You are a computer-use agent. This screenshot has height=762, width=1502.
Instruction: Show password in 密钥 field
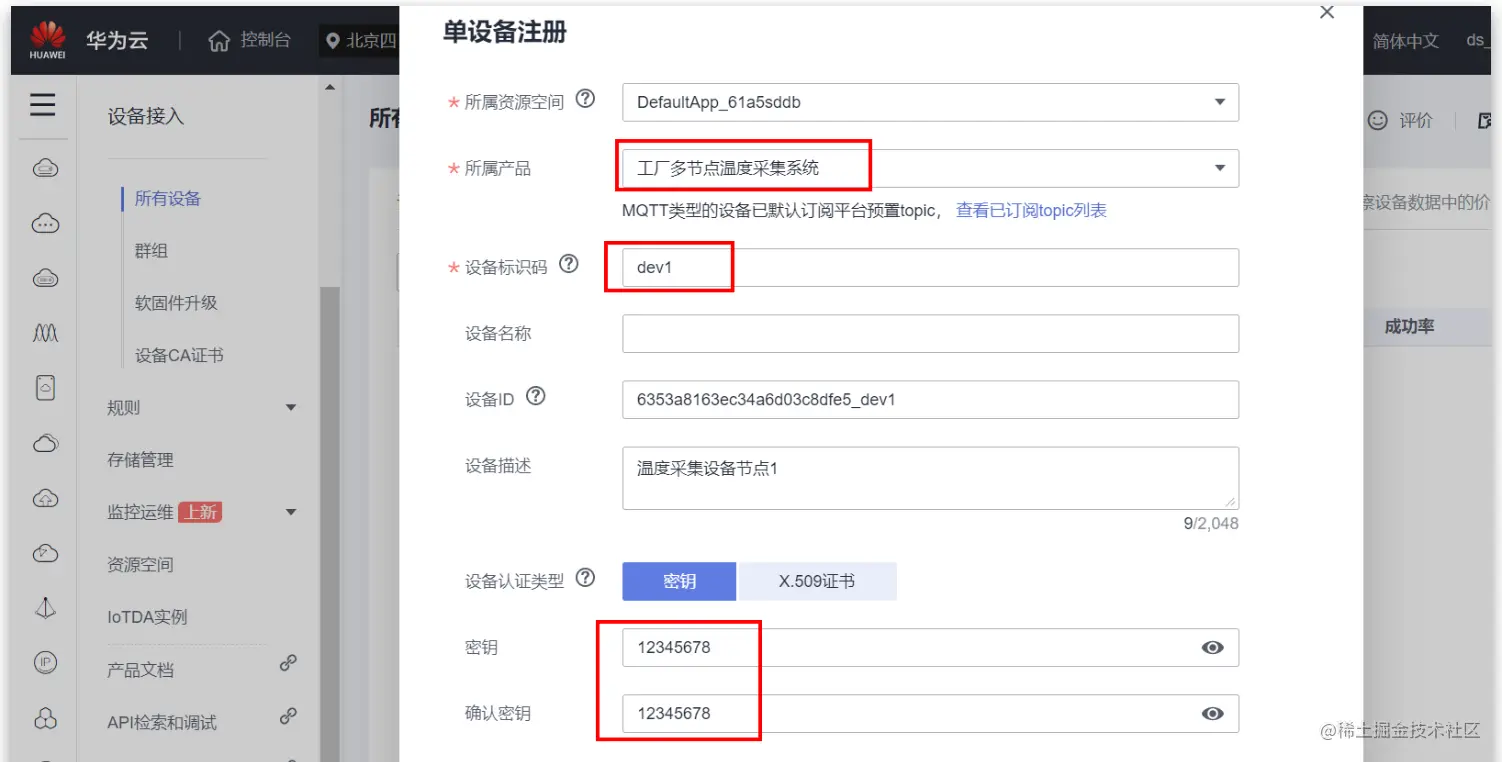tap(1212, 648)
